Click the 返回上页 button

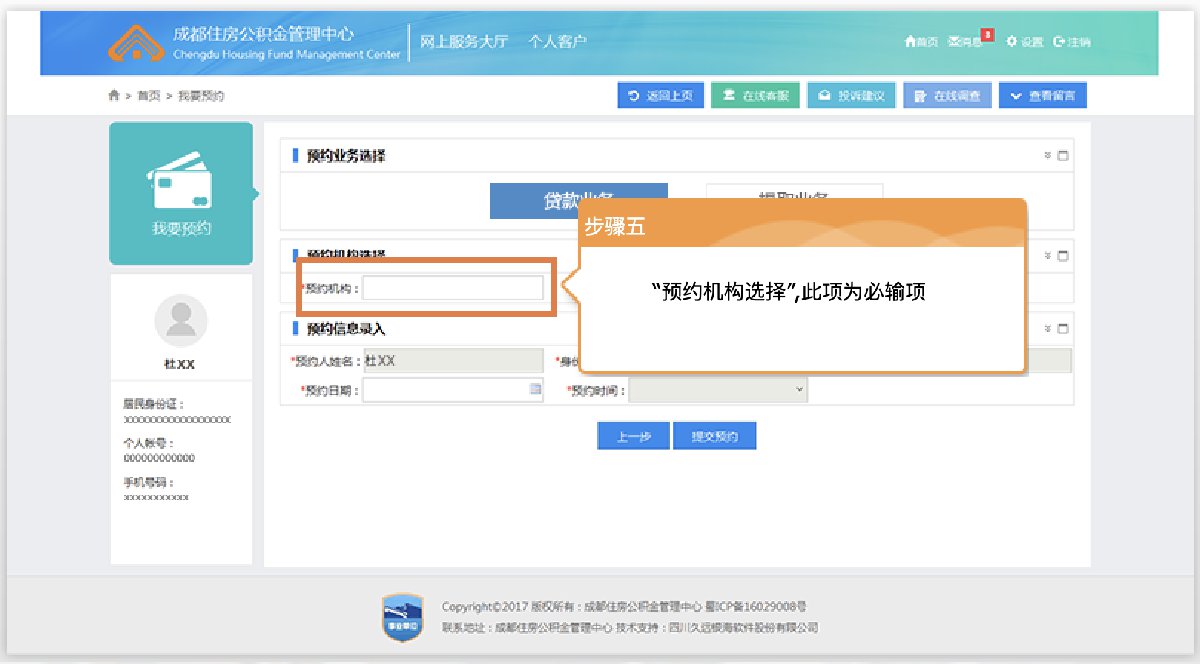click(661, 96)
